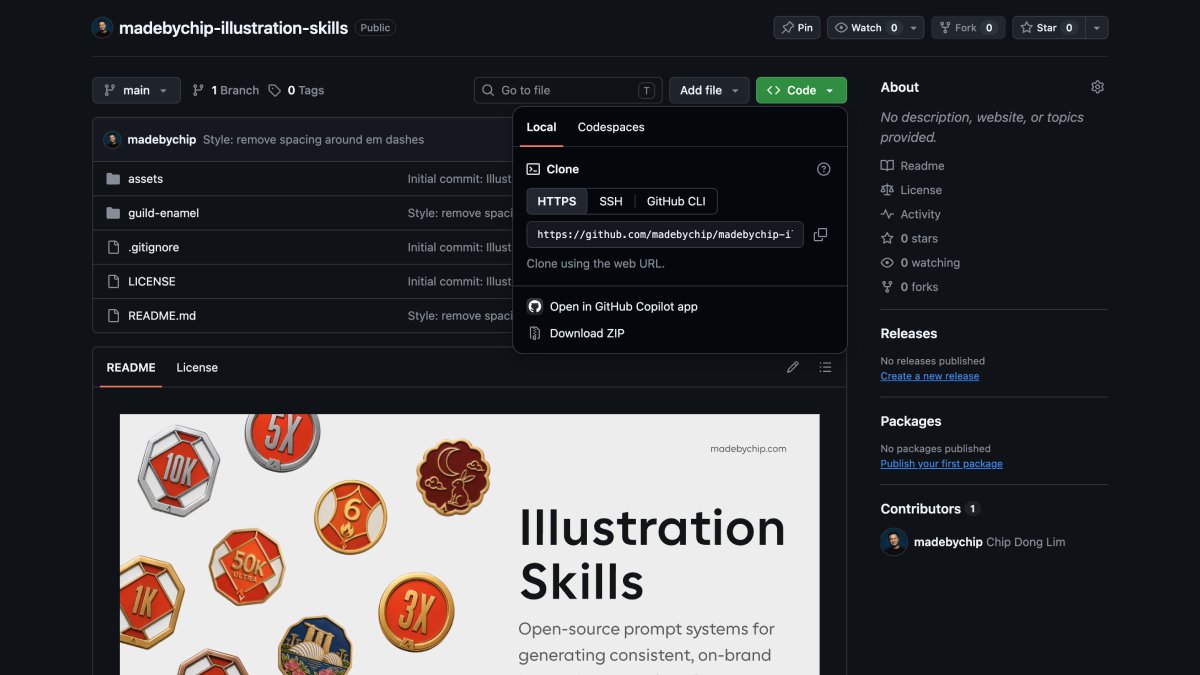Open the .gitignore file
The width and height of the screenshot is (1200, 675).
pyautogui.click(x=153, y=247)
